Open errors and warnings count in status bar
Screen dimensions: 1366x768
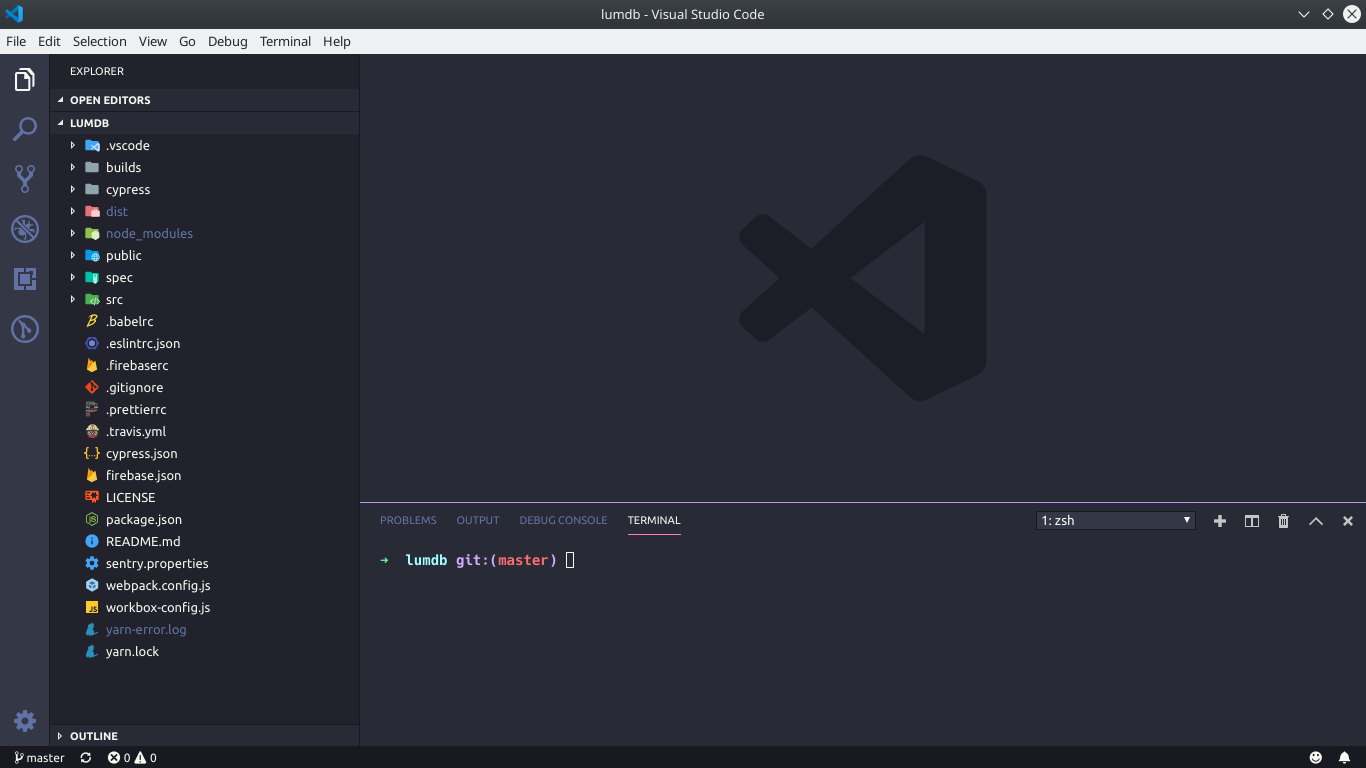pos(132,758)
